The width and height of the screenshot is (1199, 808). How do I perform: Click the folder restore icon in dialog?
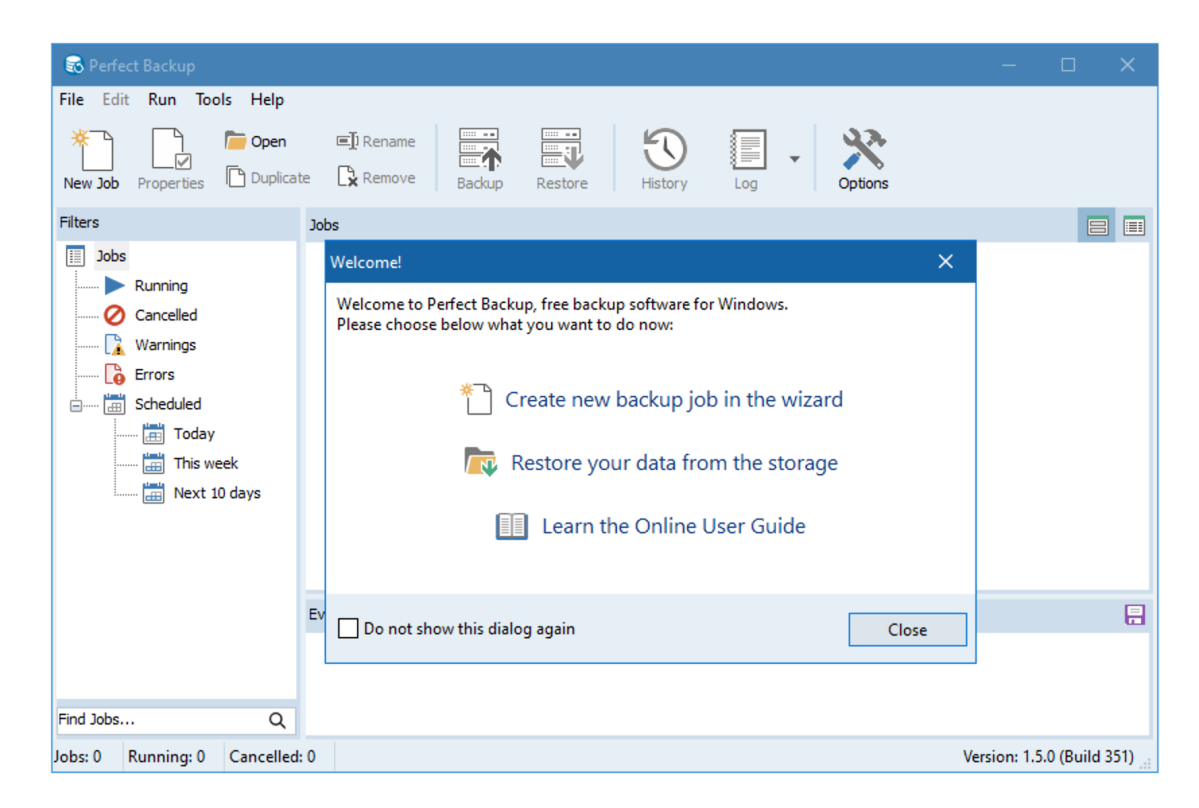click(x=481, y=462)
